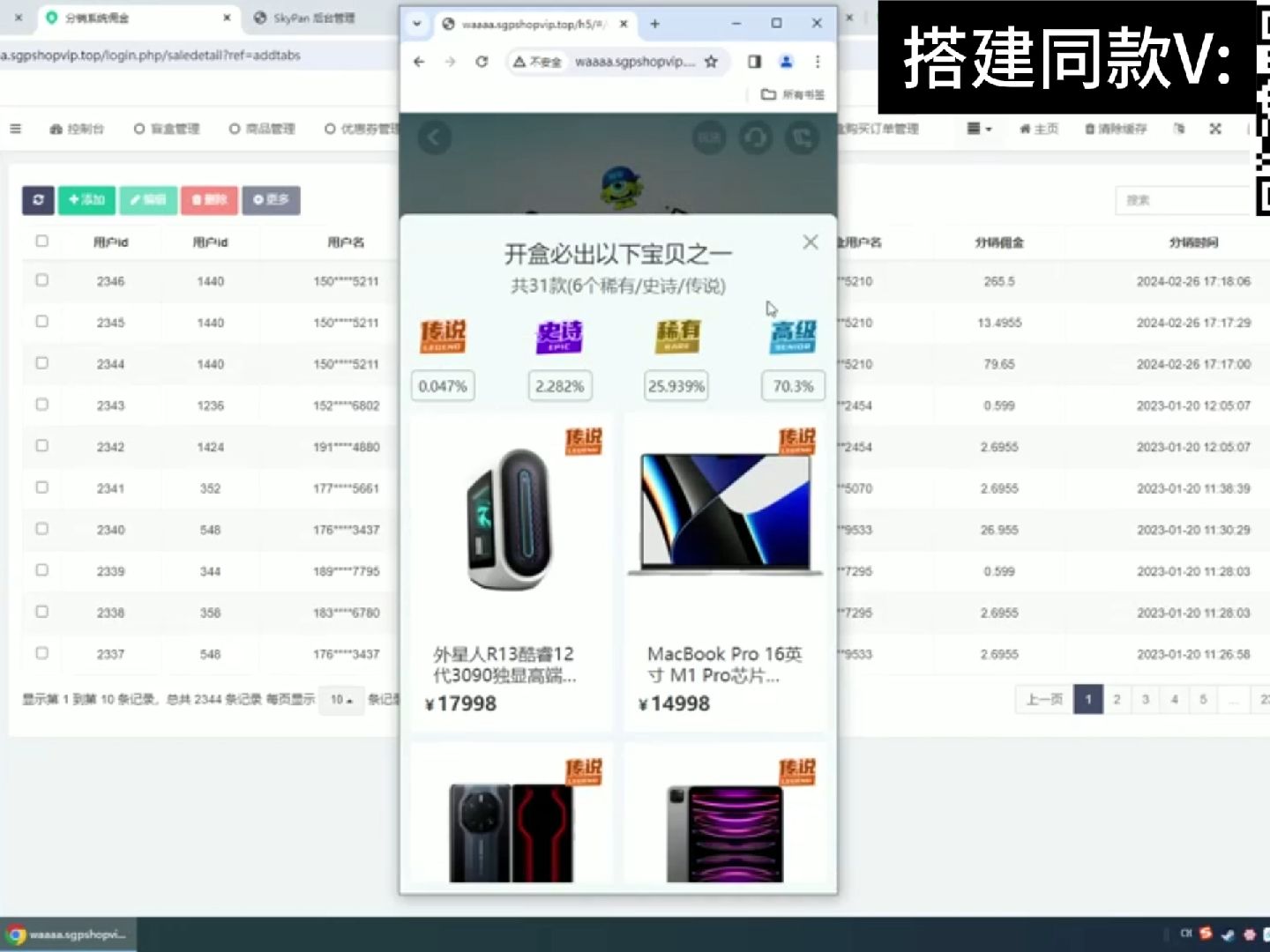
Task: Switch to the SkyPan 后台管理 browser tab
Action: [x=313, y=18]
